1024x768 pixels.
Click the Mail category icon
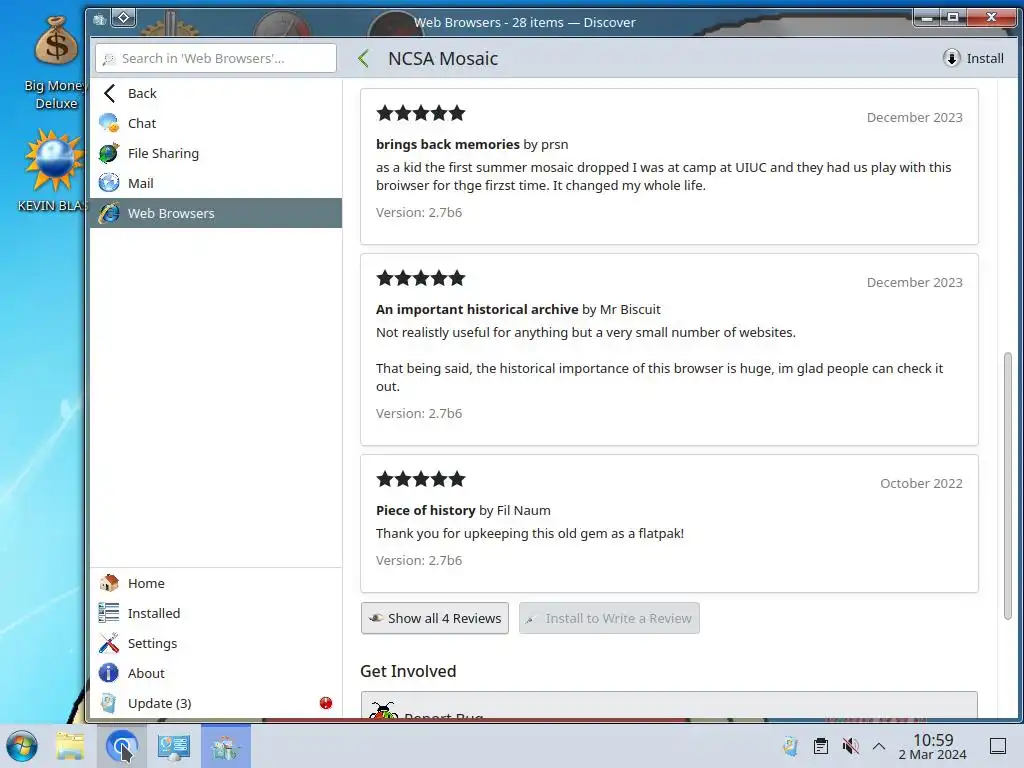tap(109, 183)
